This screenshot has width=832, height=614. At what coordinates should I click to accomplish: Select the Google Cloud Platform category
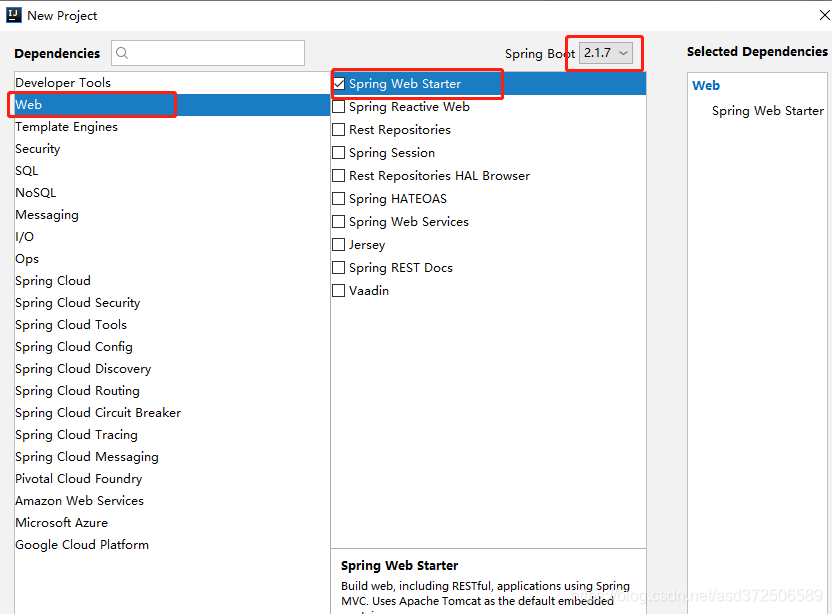coord(172,545)
